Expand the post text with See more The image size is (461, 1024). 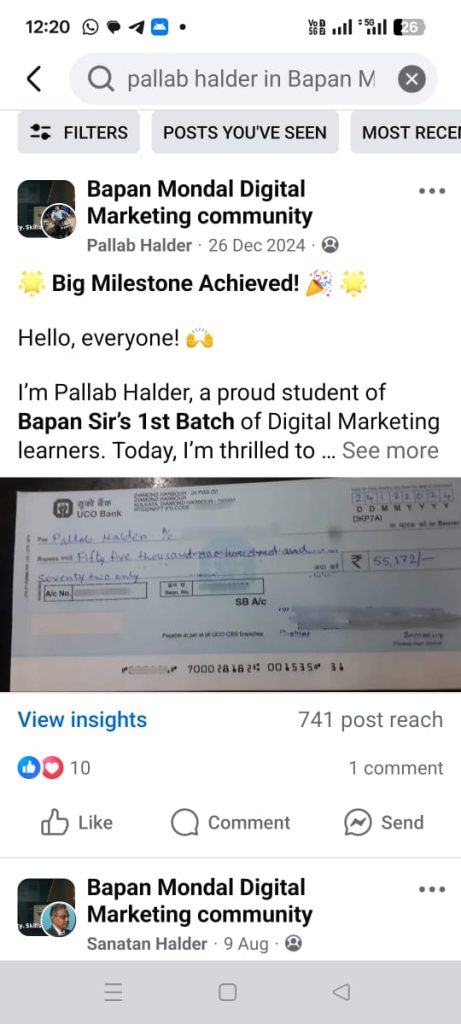[390, 451]
